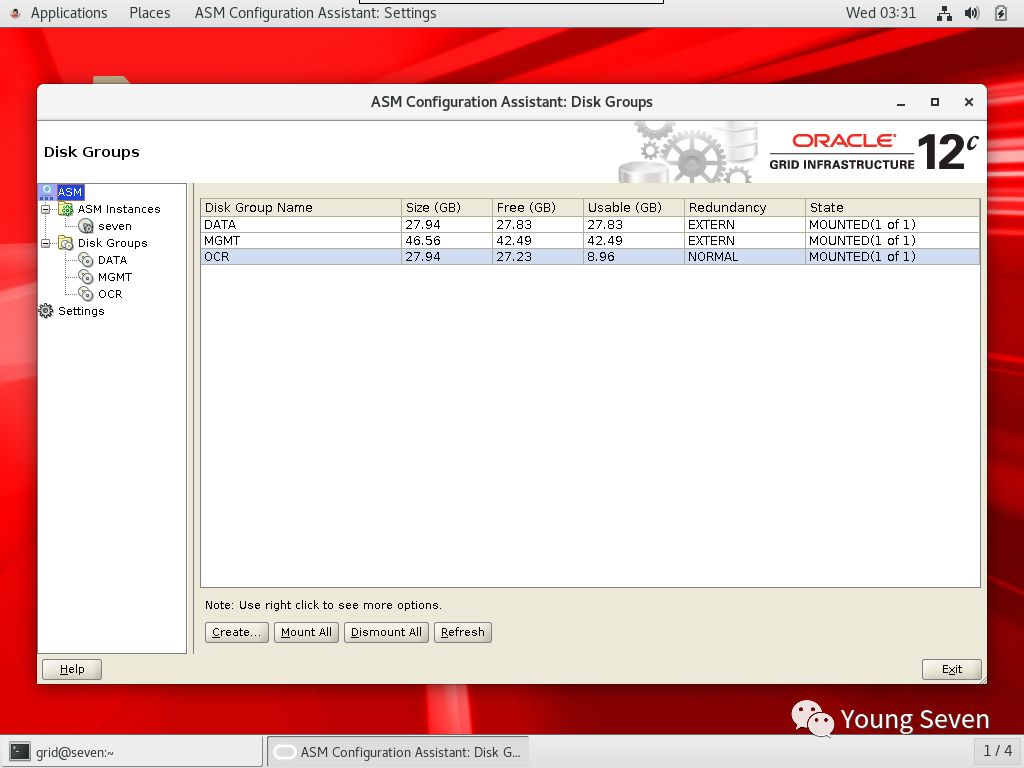Screen dimensions: 1024x768
Task: Click the DATA disk icon in tree
Action: [86, 260]
